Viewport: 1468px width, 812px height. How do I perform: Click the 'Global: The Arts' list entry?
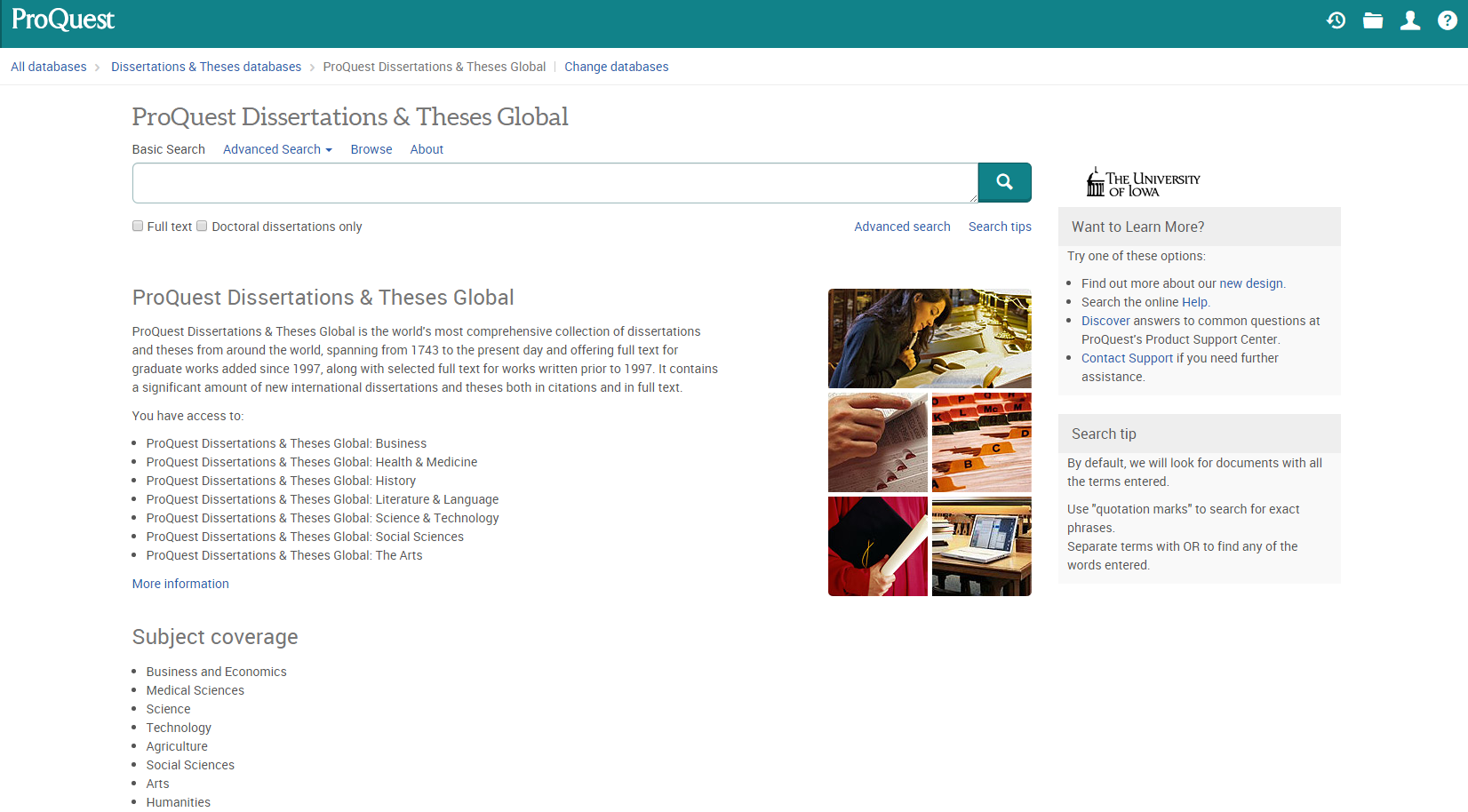(x=284, y=555)
